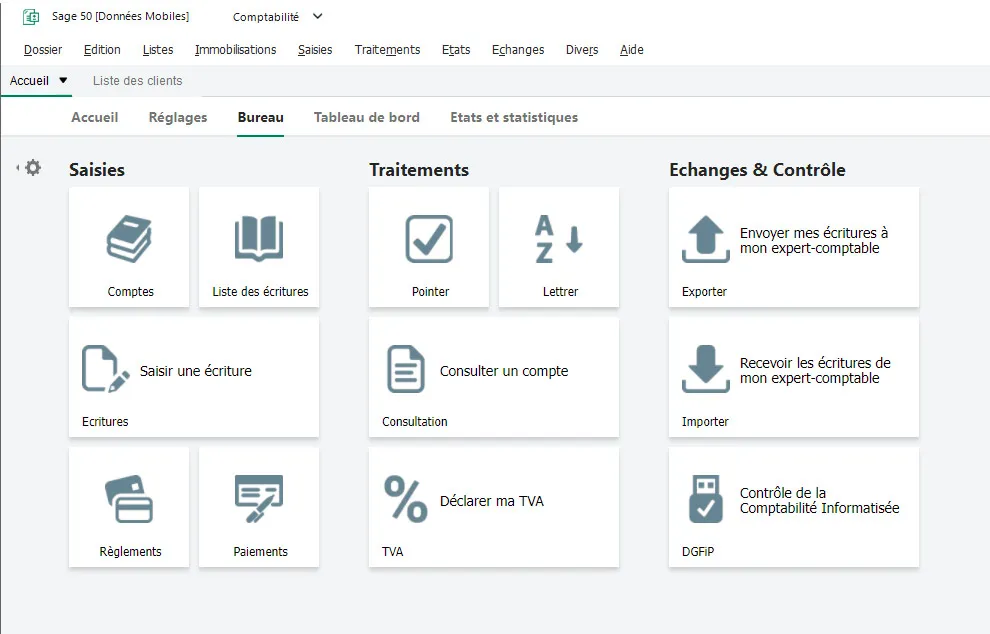Open the Lettrer A-Z sort icon
This screenshot has width=990, height=634.
(x=559, y=240)
